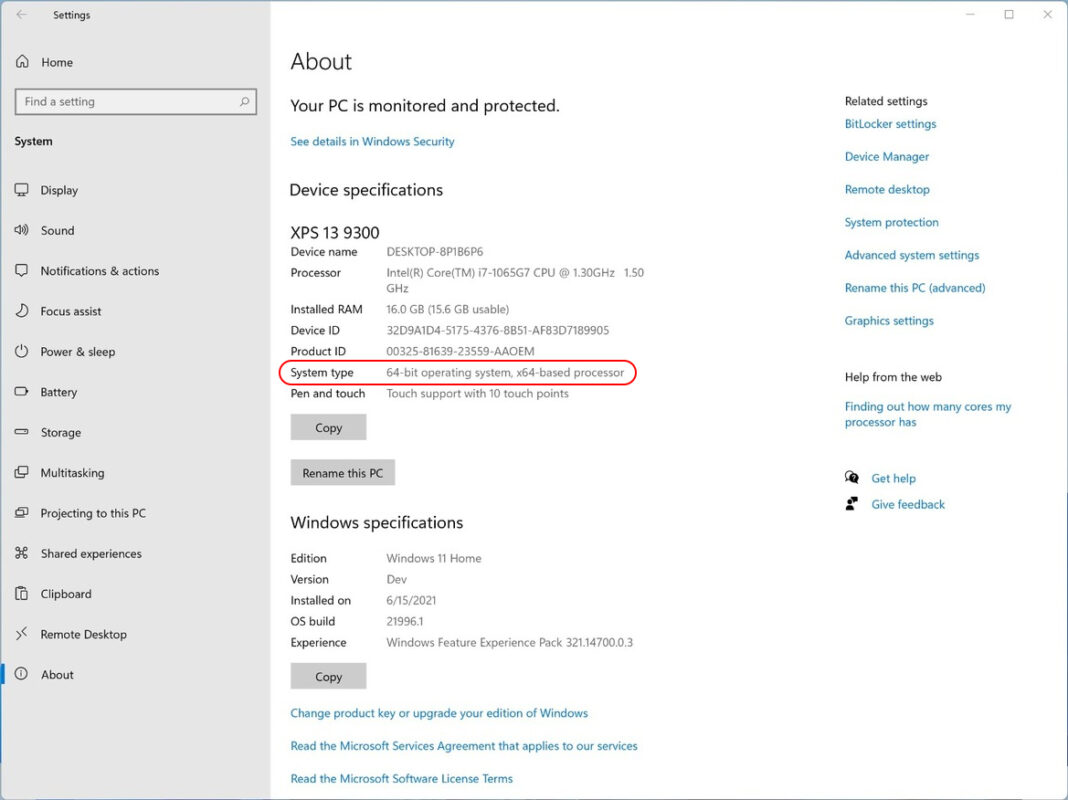Minimize the Settings window
Screen dimensions: 1068x800
coord(970,14)
